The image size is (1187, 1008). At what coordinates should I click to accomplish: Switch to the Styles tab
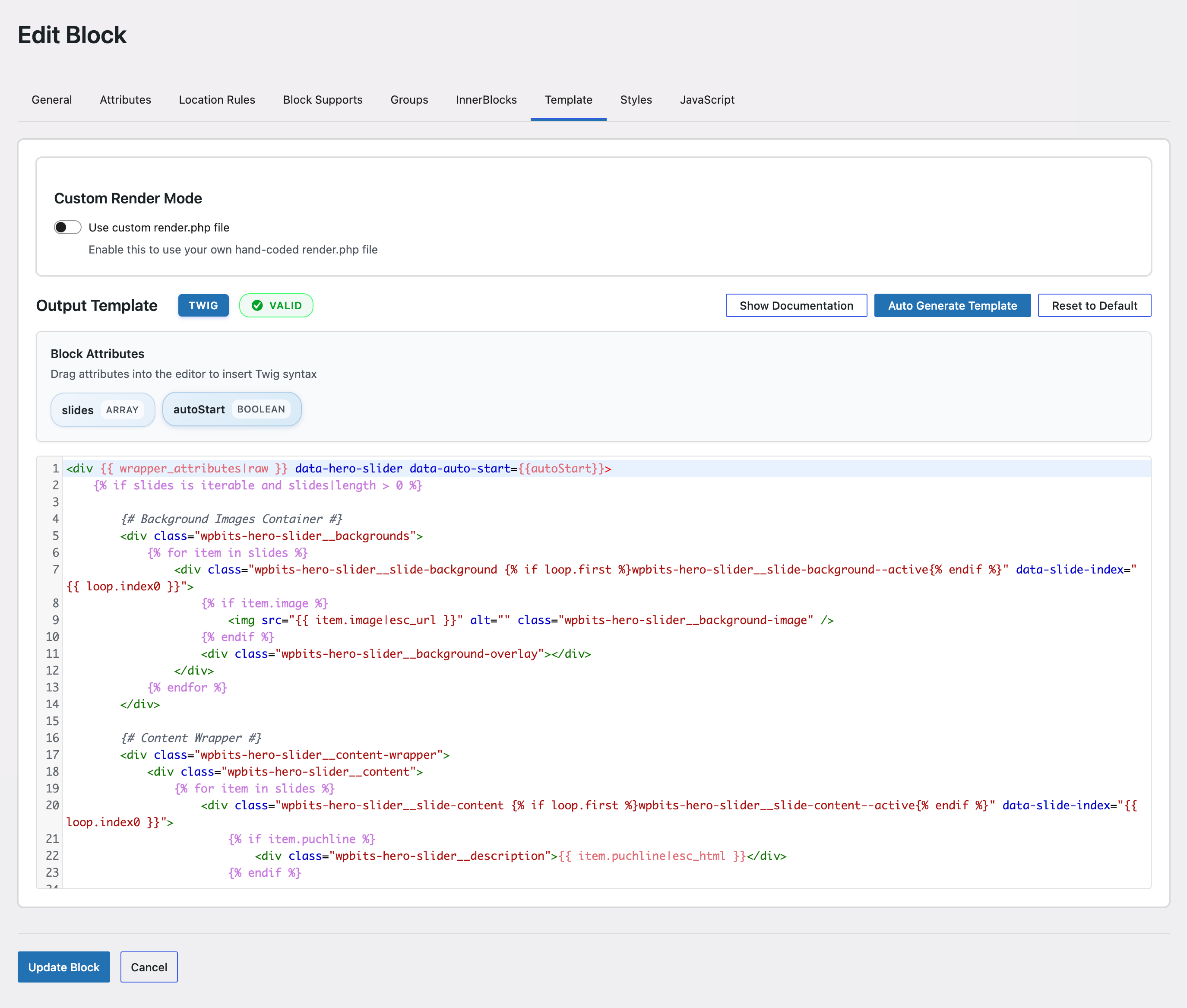pyautogui.click(x=636, y=99)
